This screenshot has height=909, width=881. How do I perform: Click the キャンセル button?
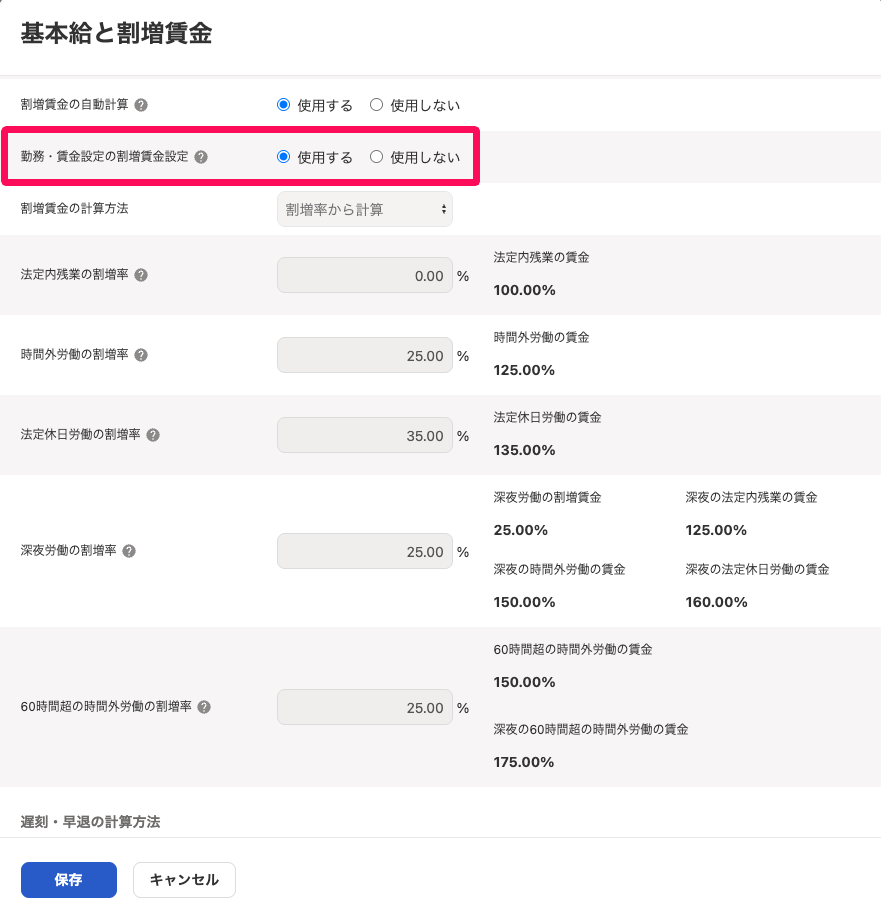[184, 879]
